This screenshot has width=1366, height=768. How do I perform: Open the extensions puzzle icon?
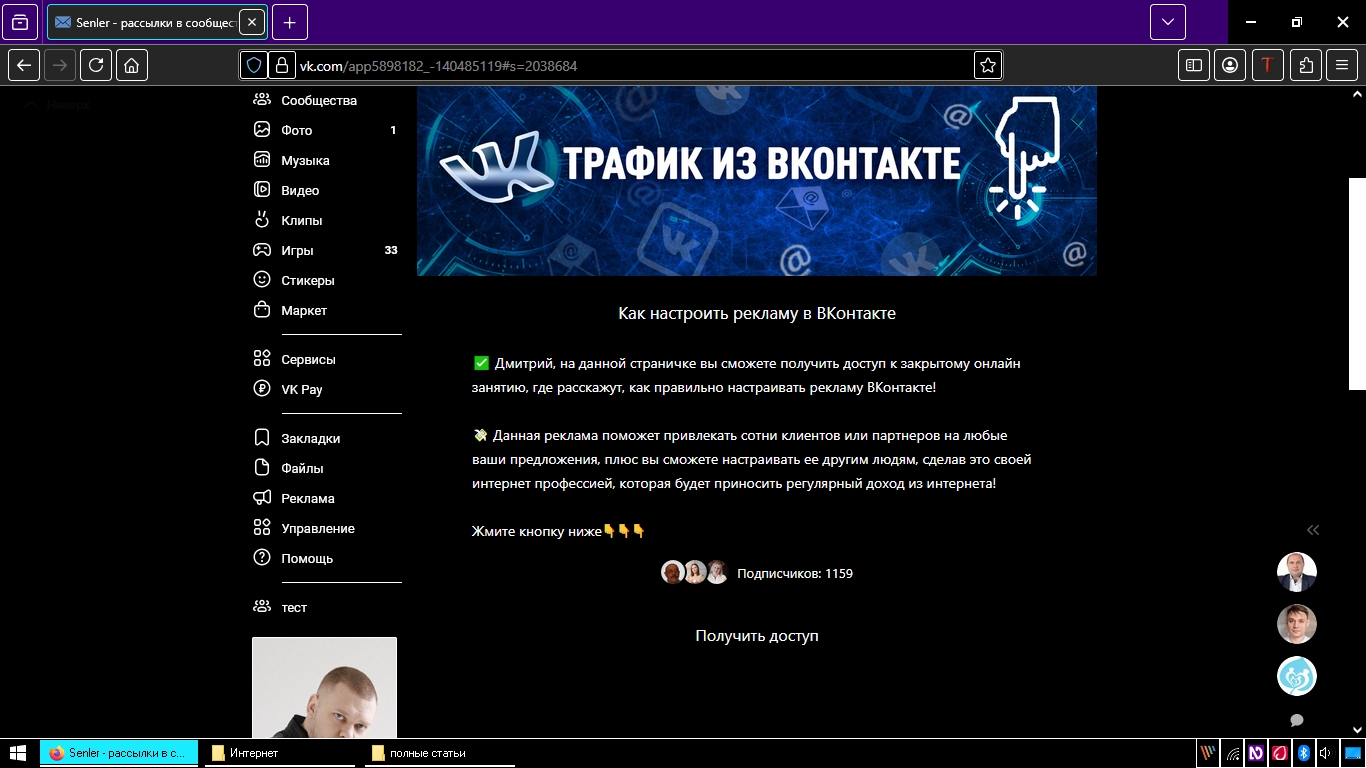point(1306,65)
